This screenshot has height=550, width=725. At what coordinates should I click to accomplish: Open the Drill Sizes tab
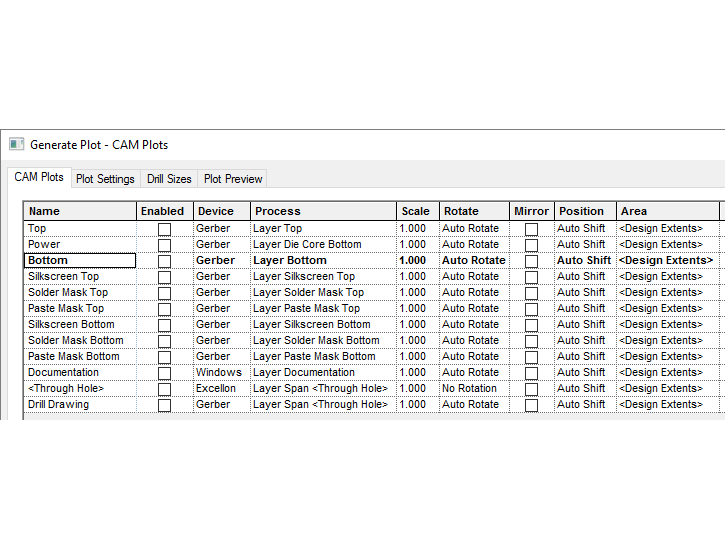169,179
